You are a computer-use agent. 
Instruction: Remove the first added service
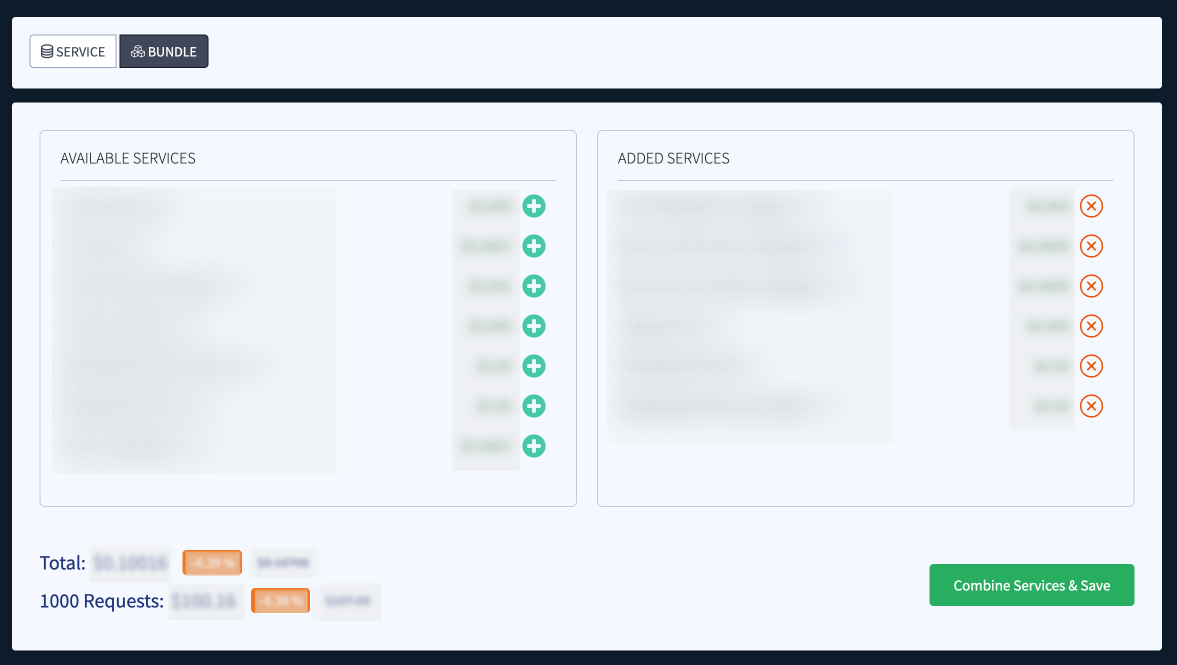tap(1091, 206)
